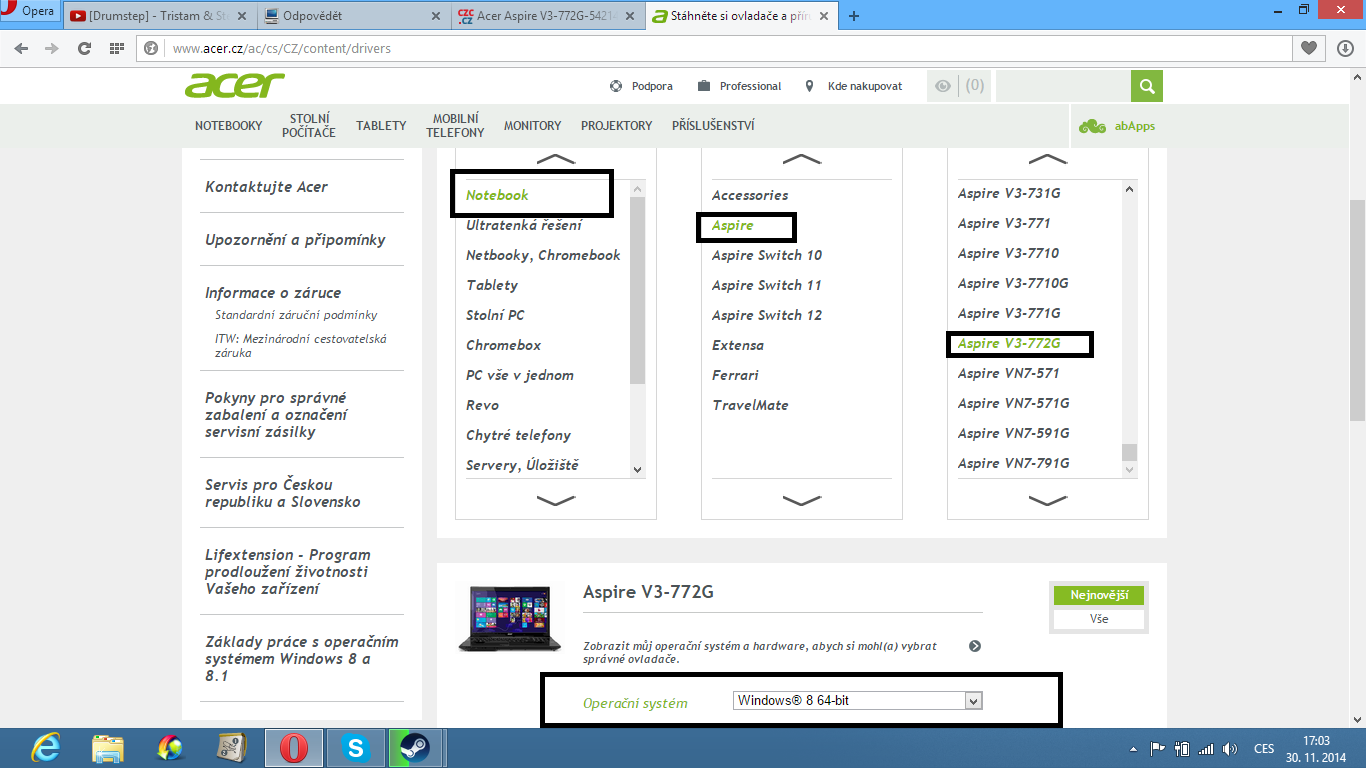1366x768 pixels.
Task: Click the eye icon next to (0)
Action: tap(942, 86)
